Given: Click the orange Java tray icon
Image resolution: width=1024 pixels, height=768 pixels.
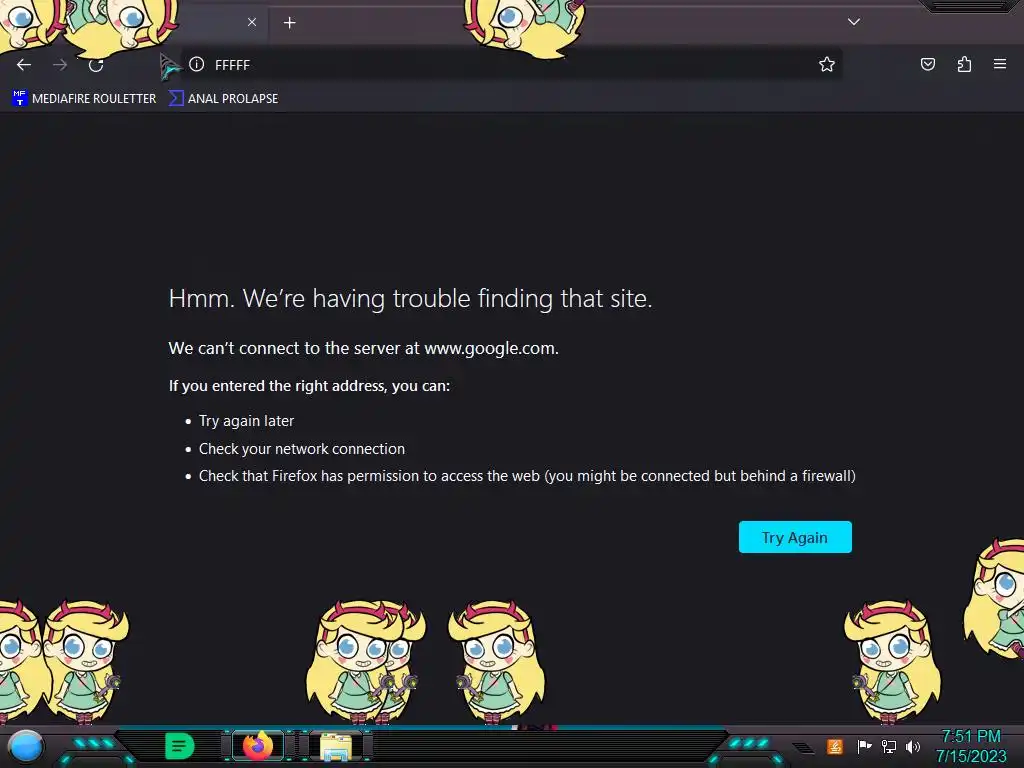Looking at the screenshot, I should [x=835, y=746].
